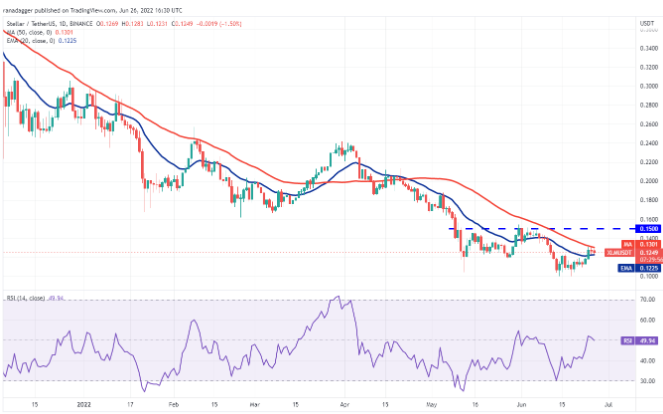Screen dimensions: 663x414
Task: Click the Jul label on time axis
Action: click(x=608, y=404)
